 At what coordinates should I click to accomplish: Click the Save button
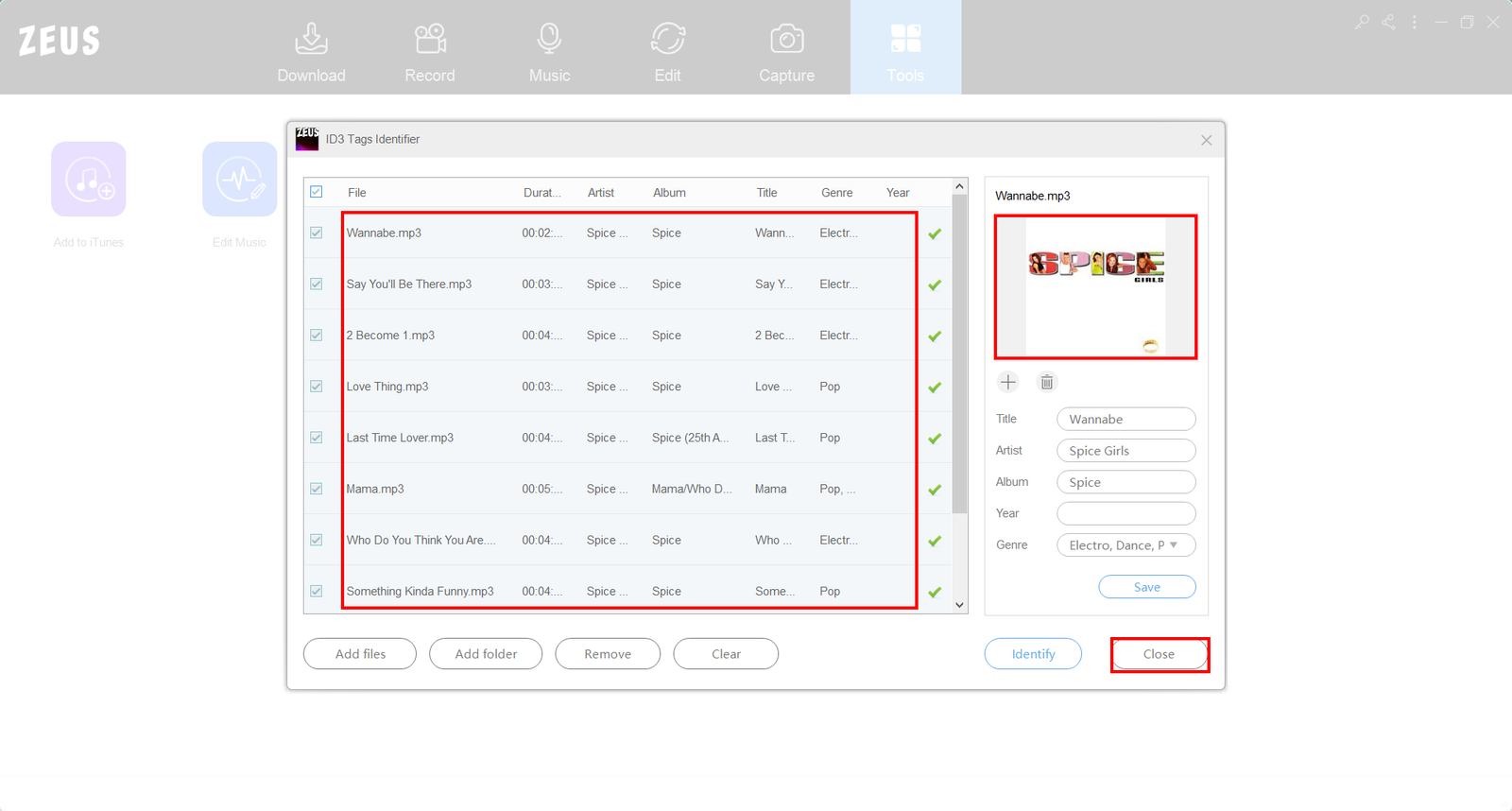[x=1147, y=587]
